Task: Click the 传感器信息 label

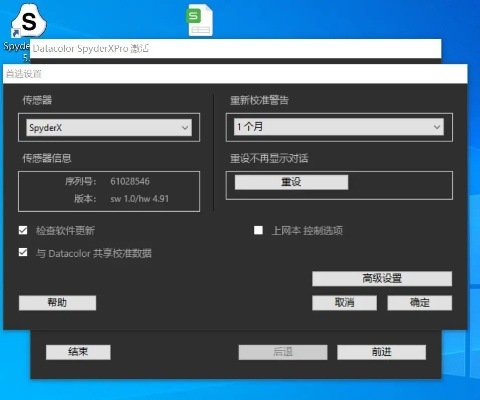Action: click(47, 158)
